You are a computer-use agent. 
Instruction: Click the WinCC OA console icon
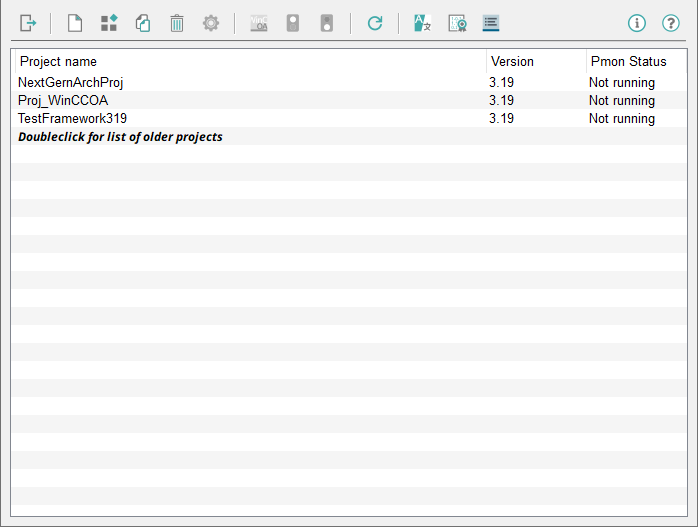tap(259, 23)
